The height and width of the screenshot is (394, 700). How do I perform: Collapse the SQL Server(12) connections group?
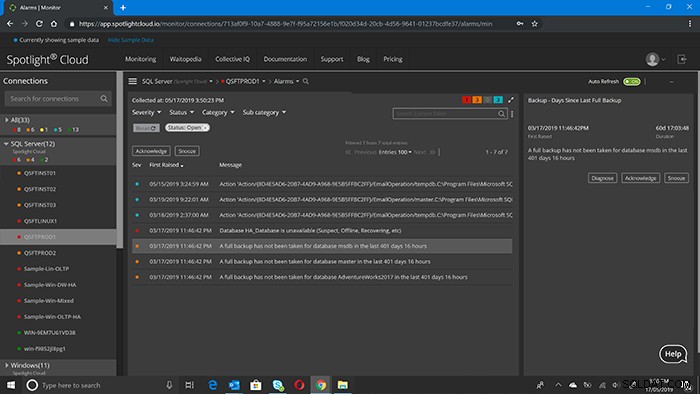pyautogui.click(x=6, y=144)
